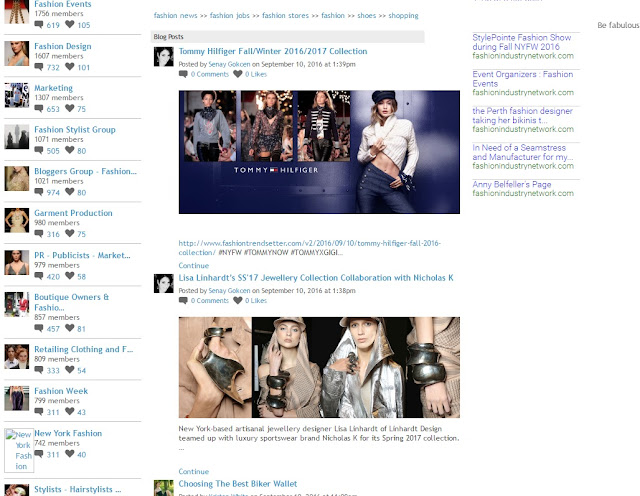Open 0 Likes on Tommy Hilfiger post
640x496 pixels.
click(256, 74)
